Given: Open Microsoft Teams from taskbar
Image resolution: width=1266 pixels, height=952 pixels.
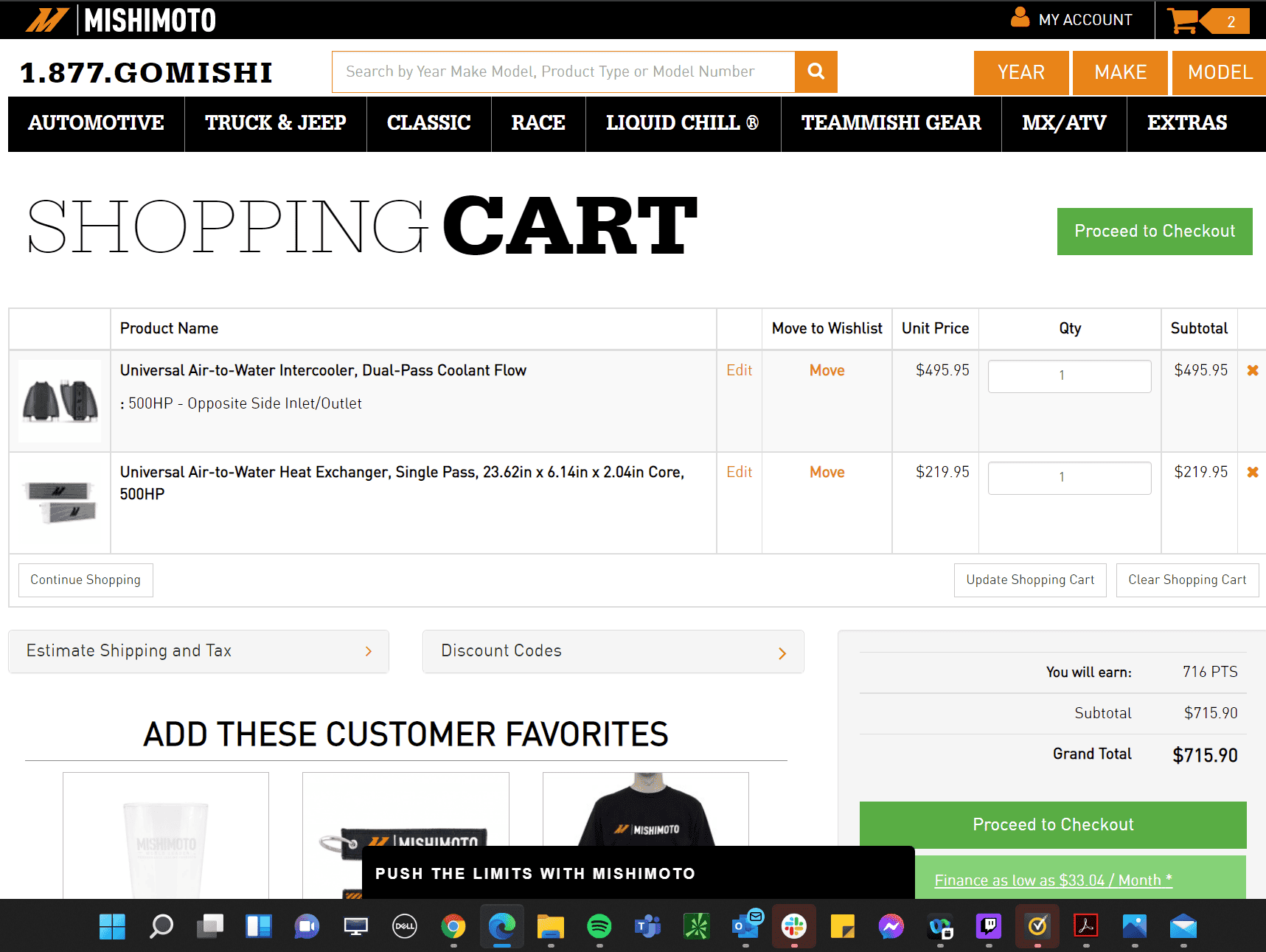Looking at the screenshot, I should [x=648, y=926].
